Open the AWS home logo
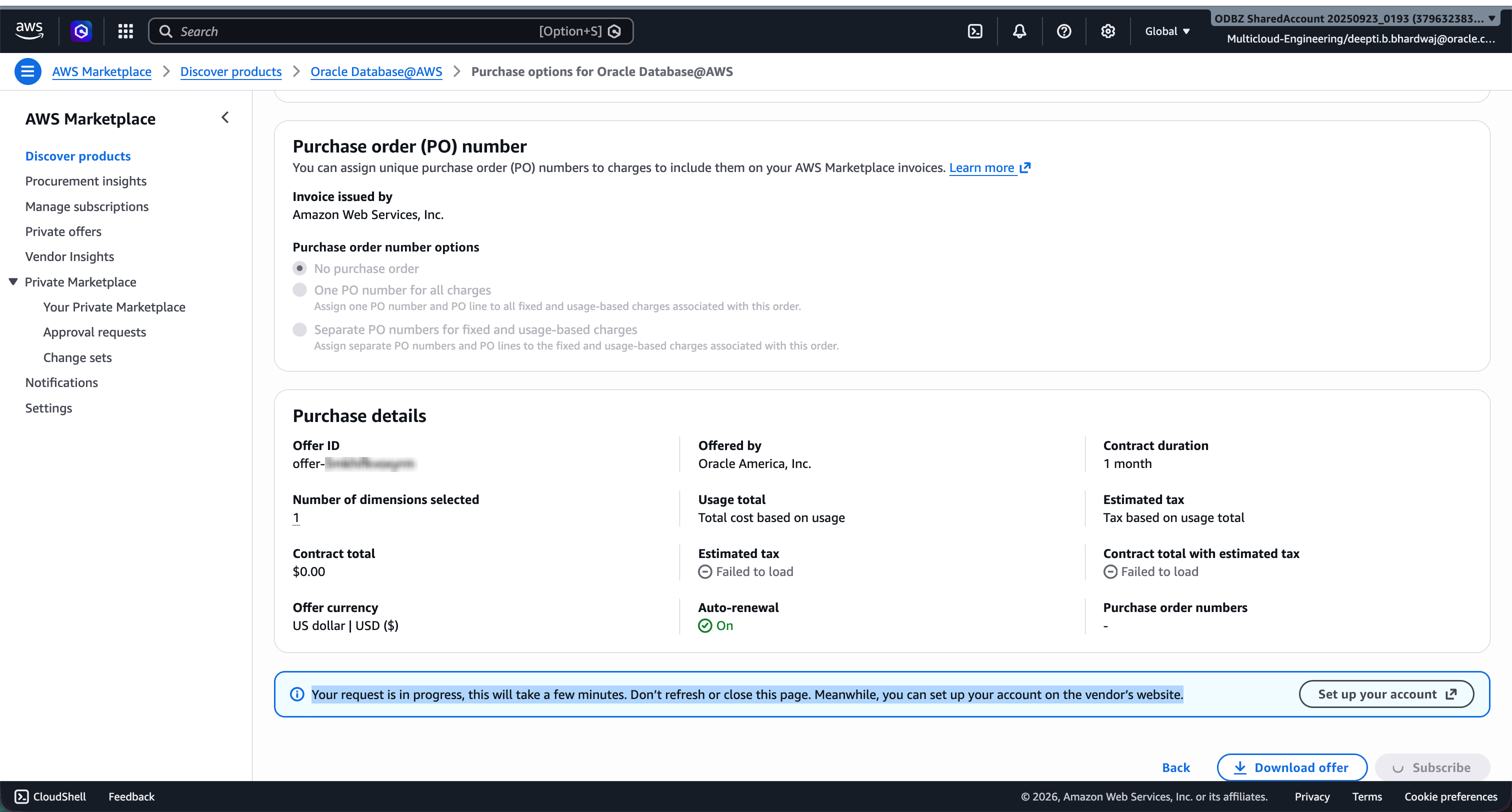Viewport: 1512px width, 812px height. coord(29,30)
